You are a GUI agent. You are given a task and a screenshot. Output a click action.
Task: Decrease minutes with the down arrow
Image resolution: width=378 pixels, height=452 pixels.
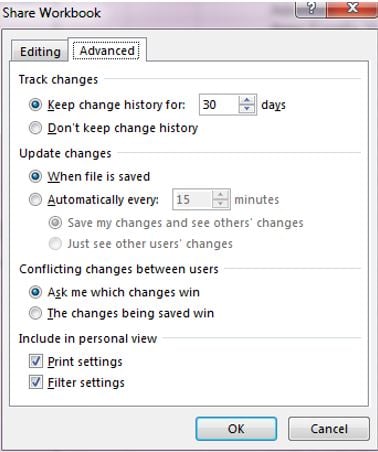tap(220, 204)
